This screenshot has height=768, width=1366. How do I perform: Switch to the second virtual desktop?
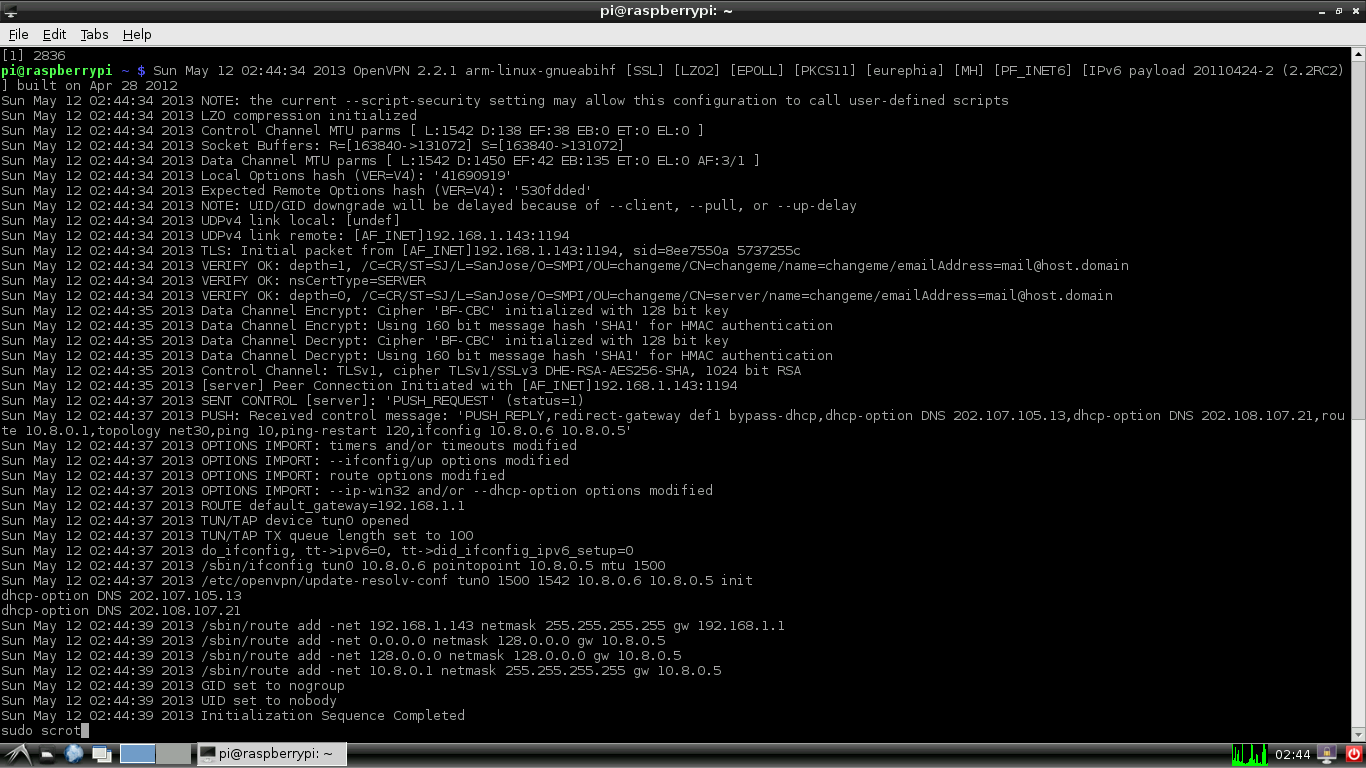click(173, 754)
